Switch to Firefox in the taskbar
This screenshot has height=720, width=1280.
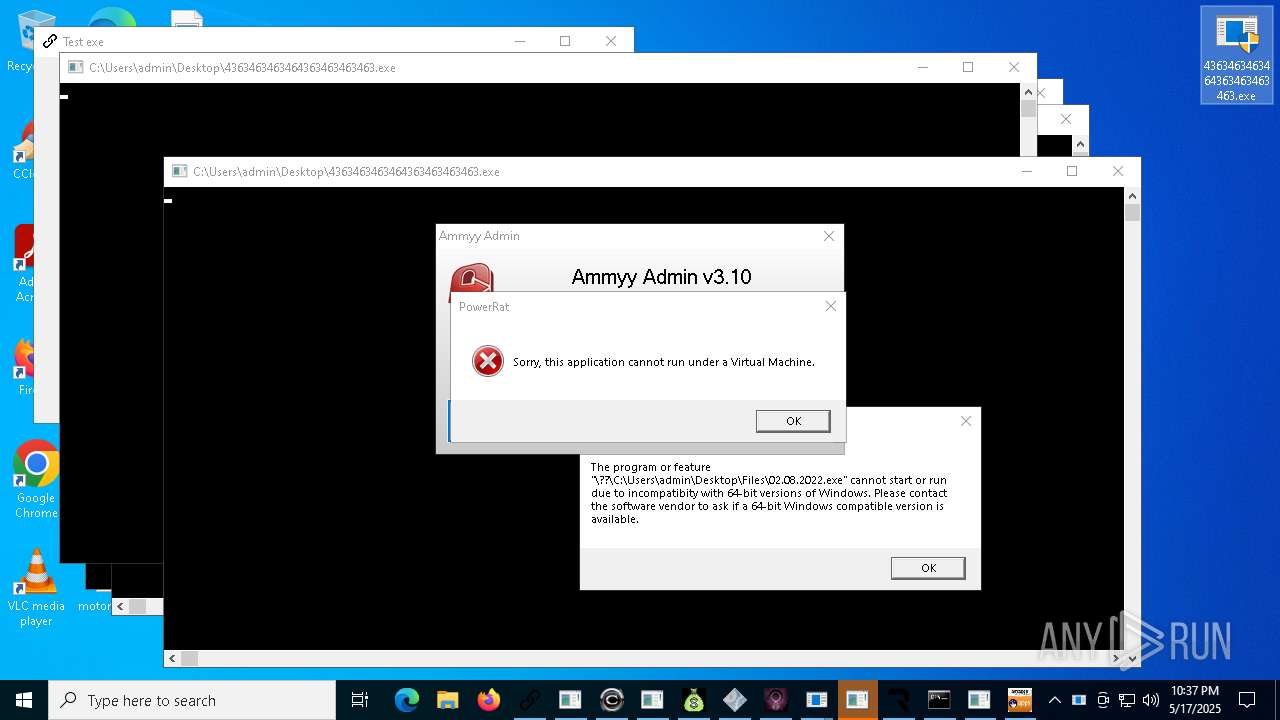point(488,700)
